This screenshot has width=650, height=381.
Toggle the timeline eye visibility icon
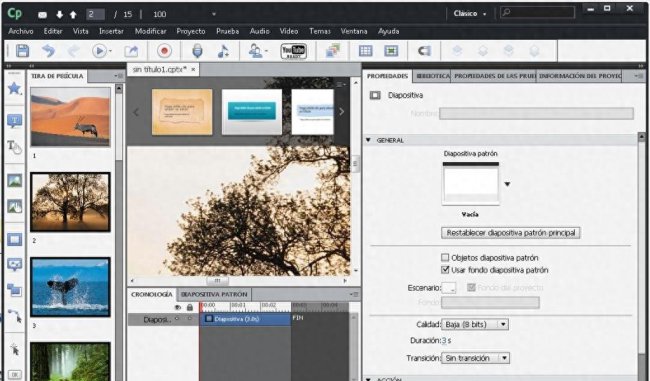point(178,307)
